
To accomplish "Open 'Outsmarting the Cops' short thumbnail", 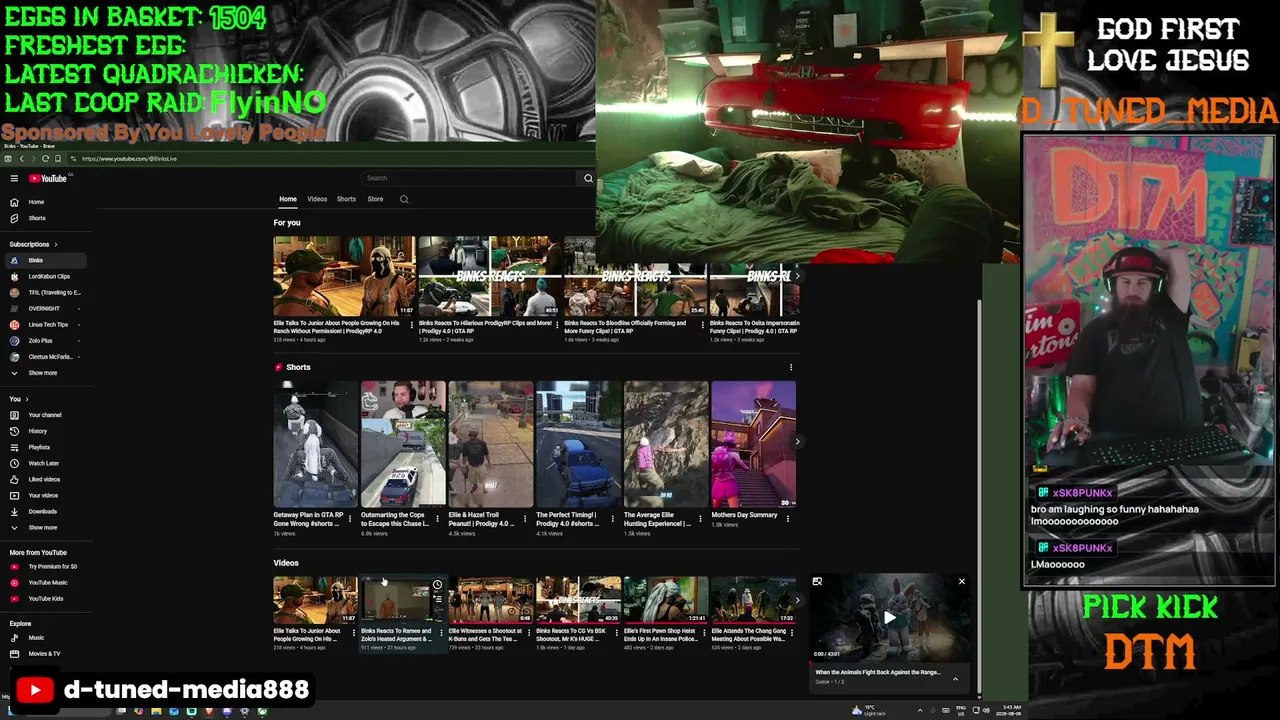I will [403, 444].
